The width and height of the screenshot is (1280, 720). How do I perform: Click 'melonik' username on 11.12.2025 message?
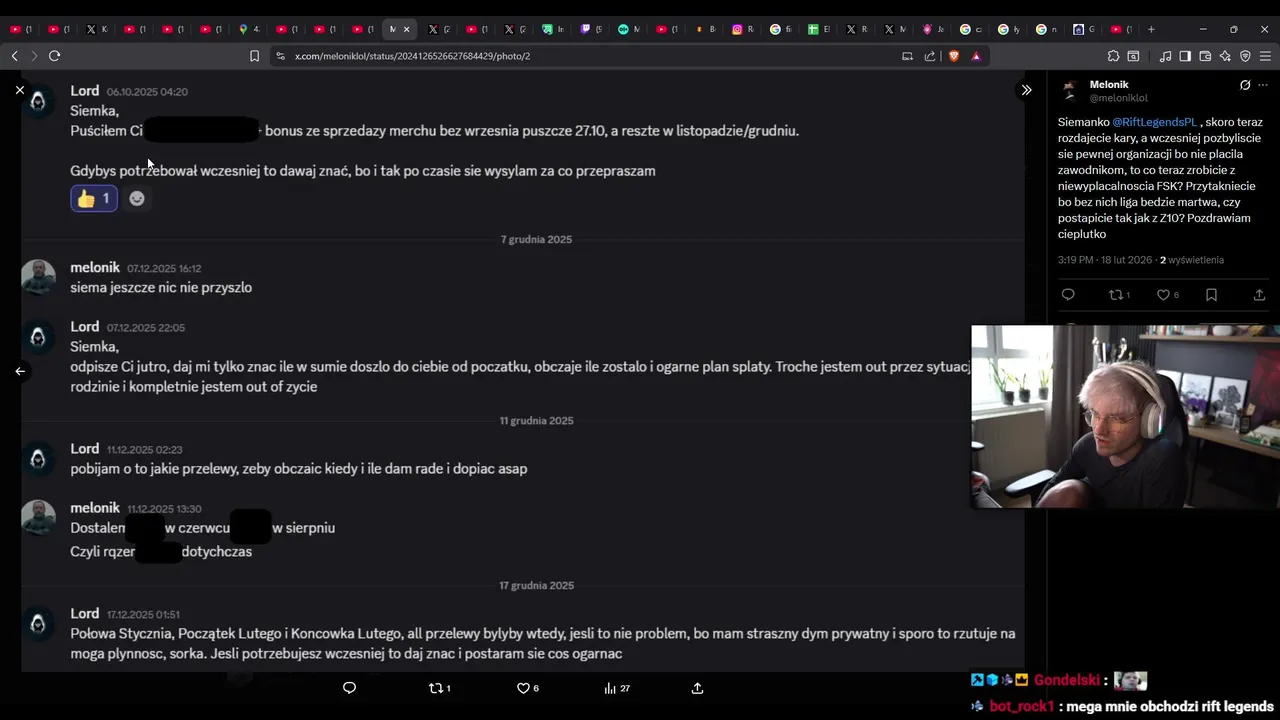[x=95, y=508]
